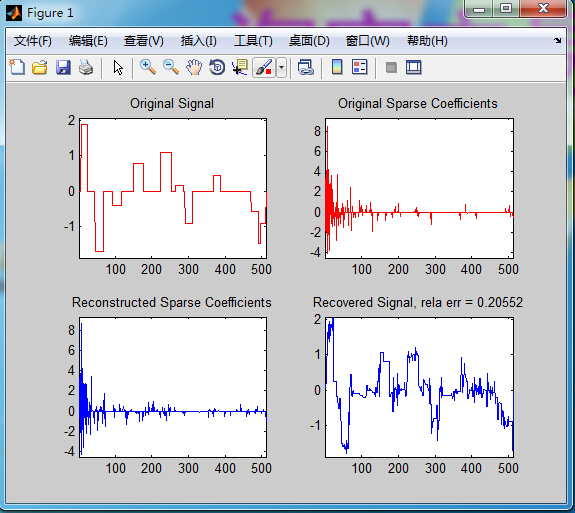Screen dimensions: 575x513
Task: Activate the Zoom Out magnifier
Action: click(171, 67)
